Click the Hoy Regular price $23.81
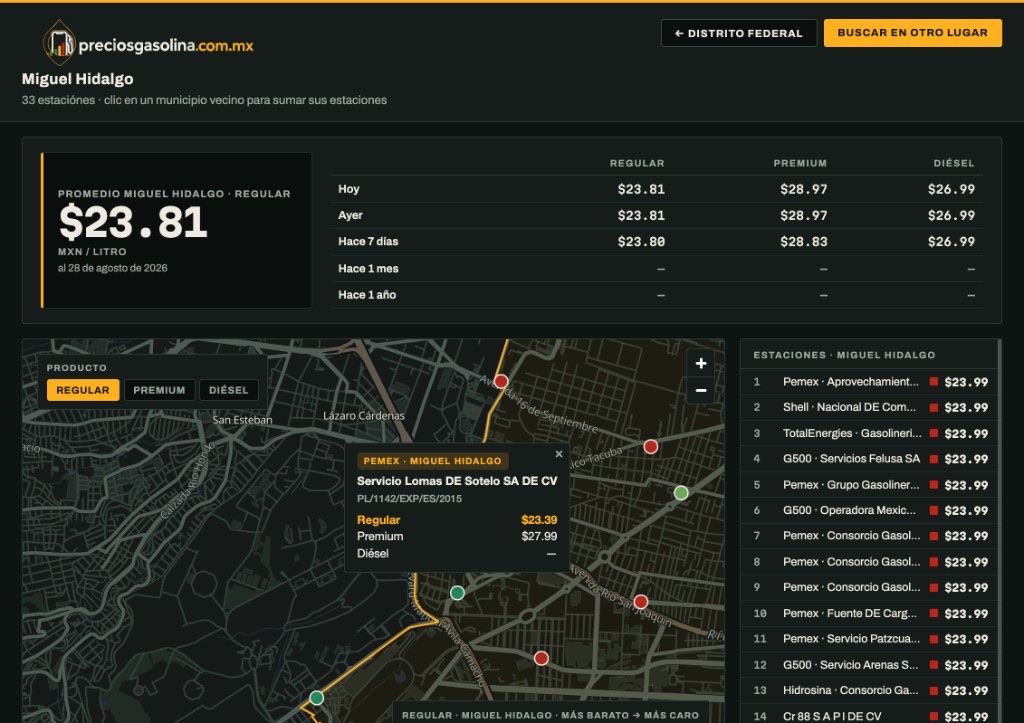The height and width of the screenshot is (723, 1024). (641, 189)
